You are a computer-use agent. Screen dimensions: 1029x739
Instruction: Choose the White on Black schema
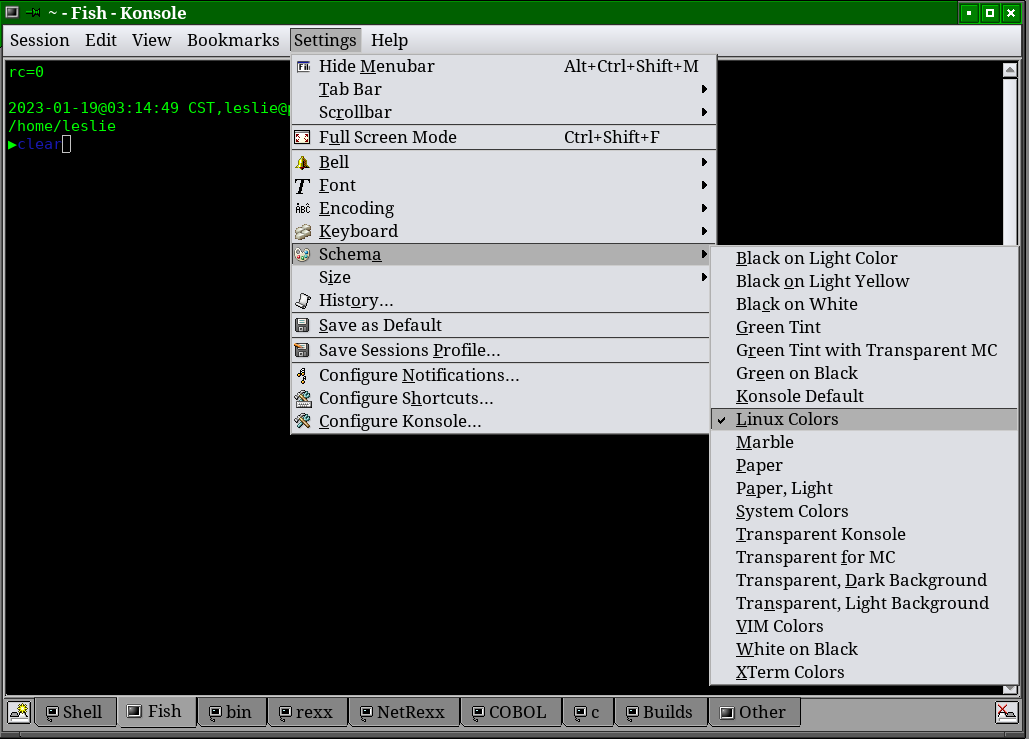click(x=864, y=650)
